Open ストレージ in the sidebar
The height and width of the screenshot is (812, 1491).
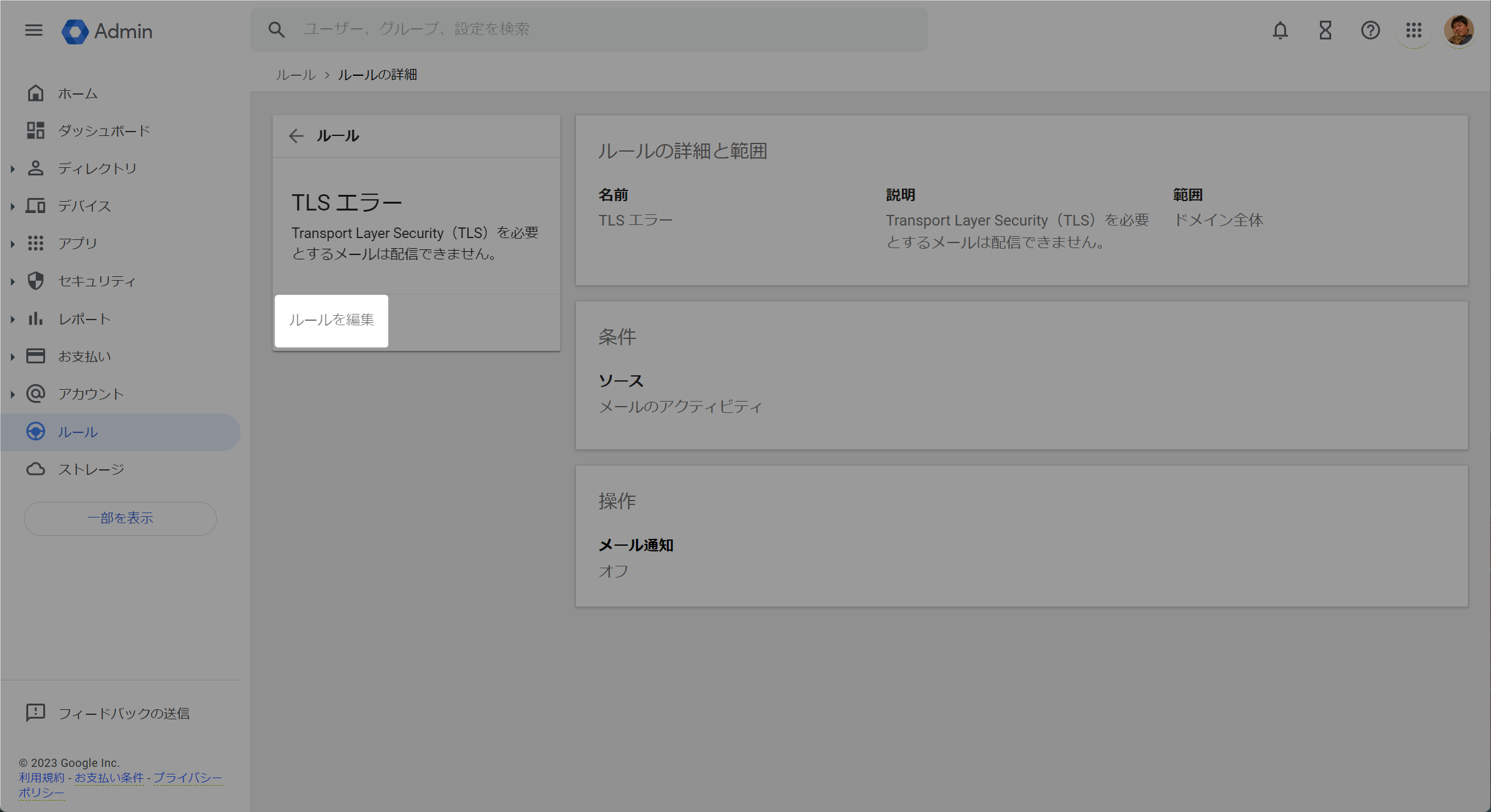(x=91, y=469)
